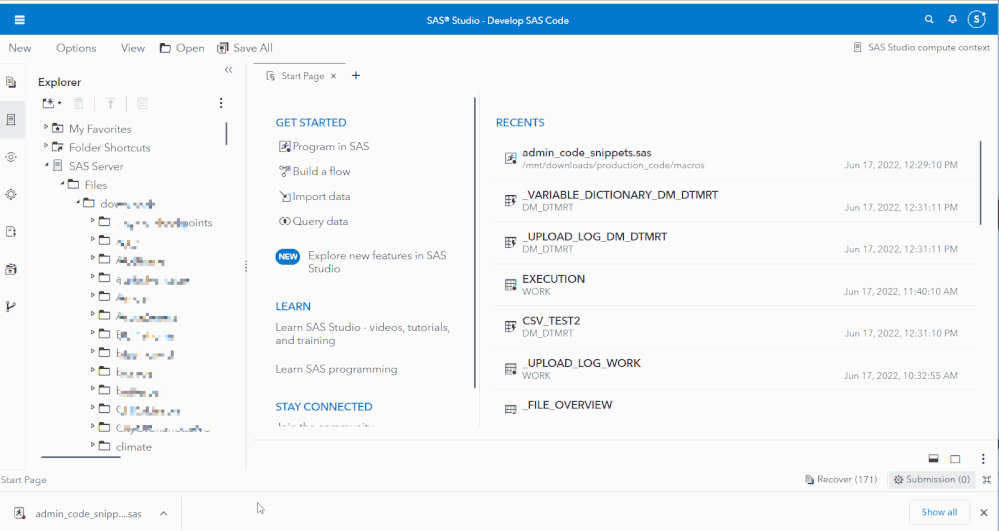Click the Submission (0) button
The height and width of the screenshot is (531, 999).
931,479
